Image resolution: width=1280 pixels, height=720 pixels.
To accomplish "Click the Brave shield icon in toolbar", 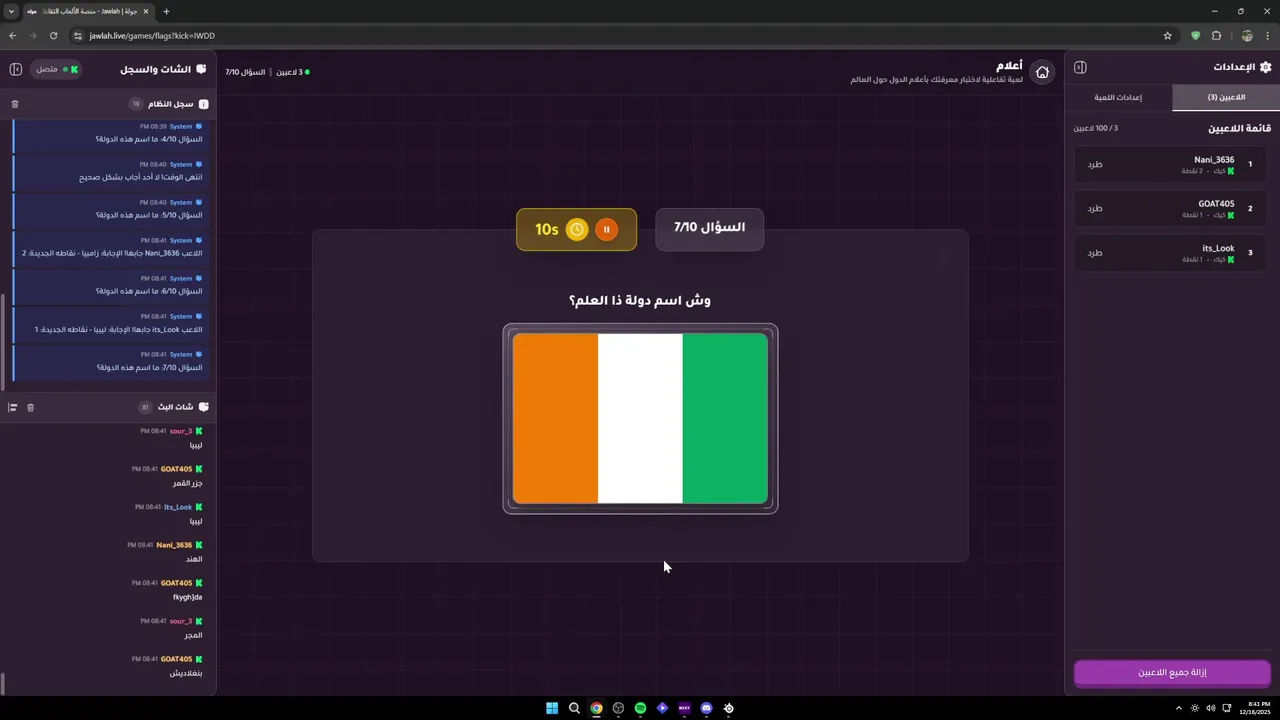I will click(x=1195, y=36).
